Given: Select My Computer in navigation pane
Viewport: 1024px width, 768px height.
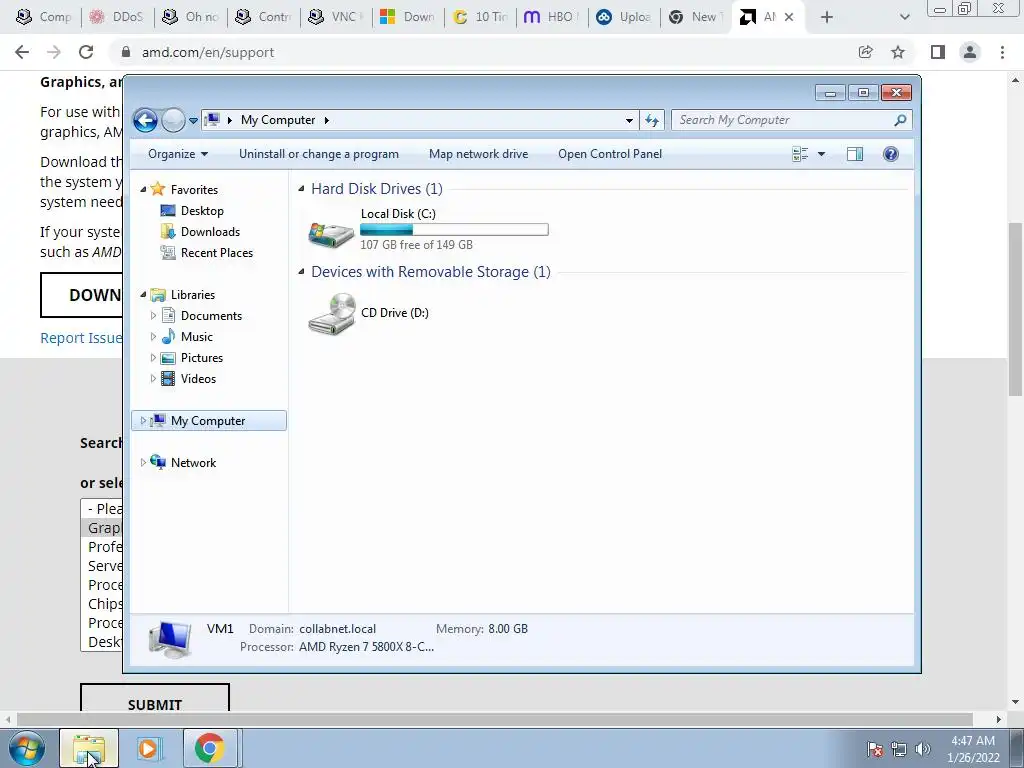Looking at the screenshot, I should [209, 421].
